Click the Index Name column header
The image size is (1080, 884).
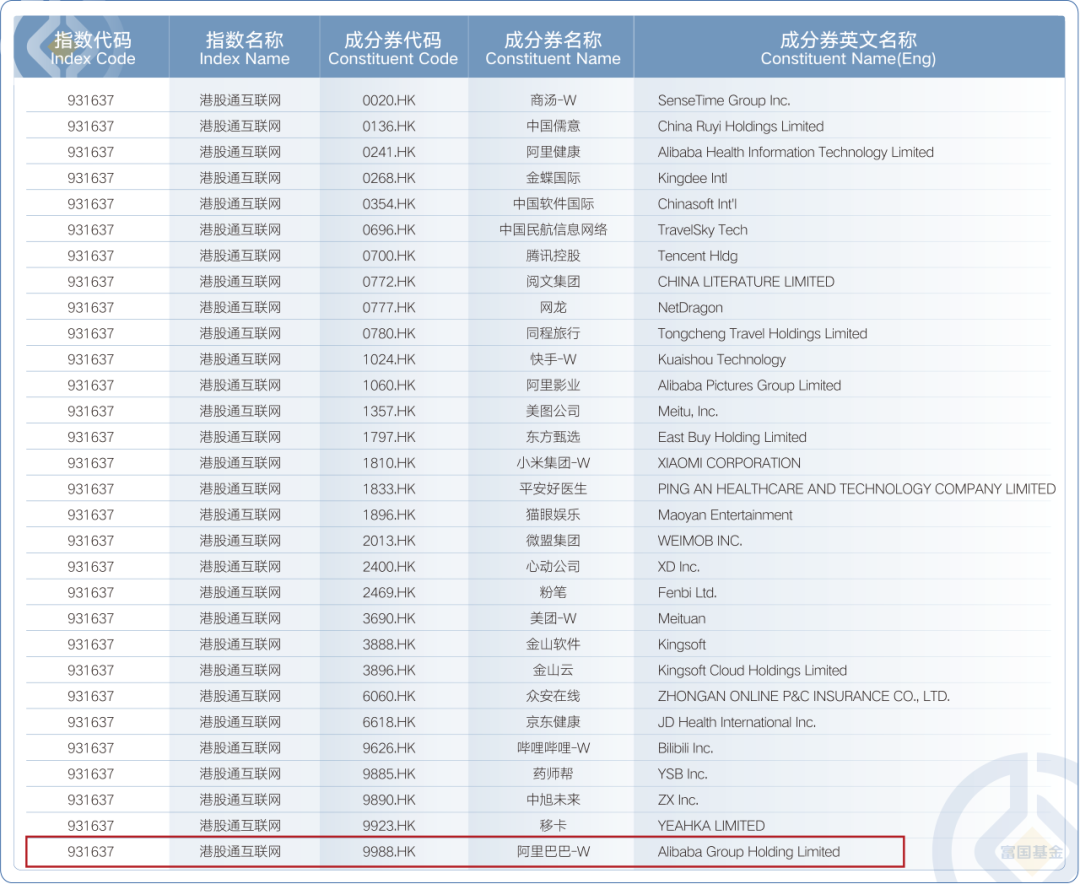[245, 48]
